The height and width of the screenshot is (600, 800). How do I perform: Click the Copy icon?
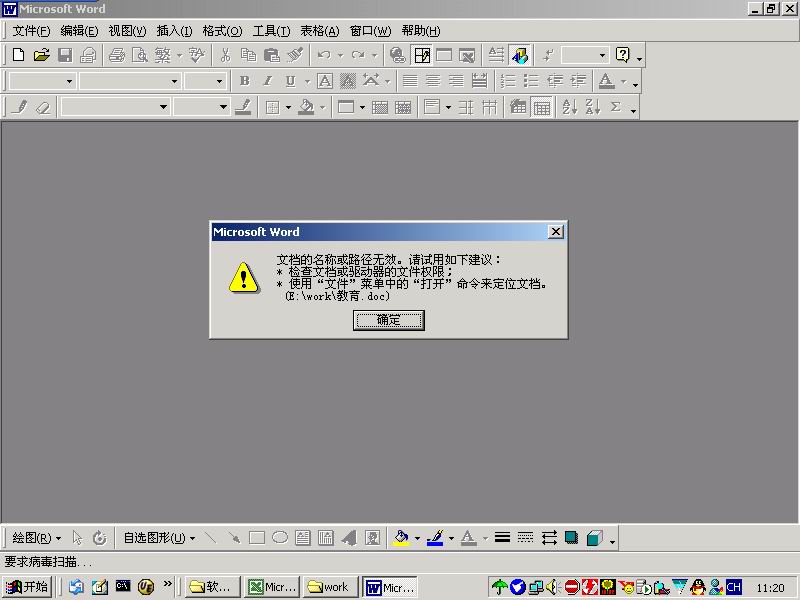click(248, 55)
